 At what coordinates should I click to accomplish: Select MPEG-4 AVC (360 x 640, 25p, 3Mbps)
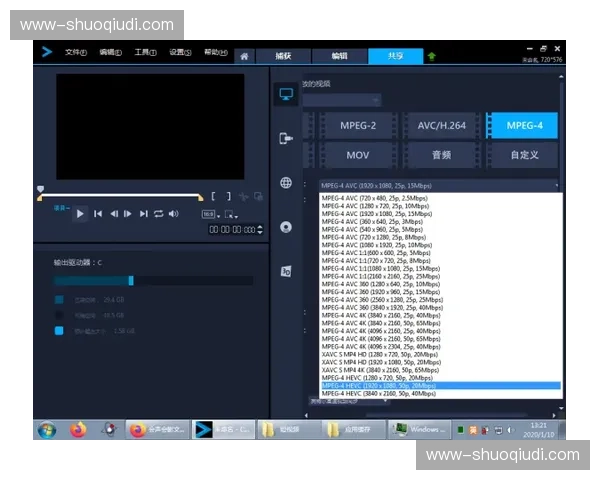(440, 222)
